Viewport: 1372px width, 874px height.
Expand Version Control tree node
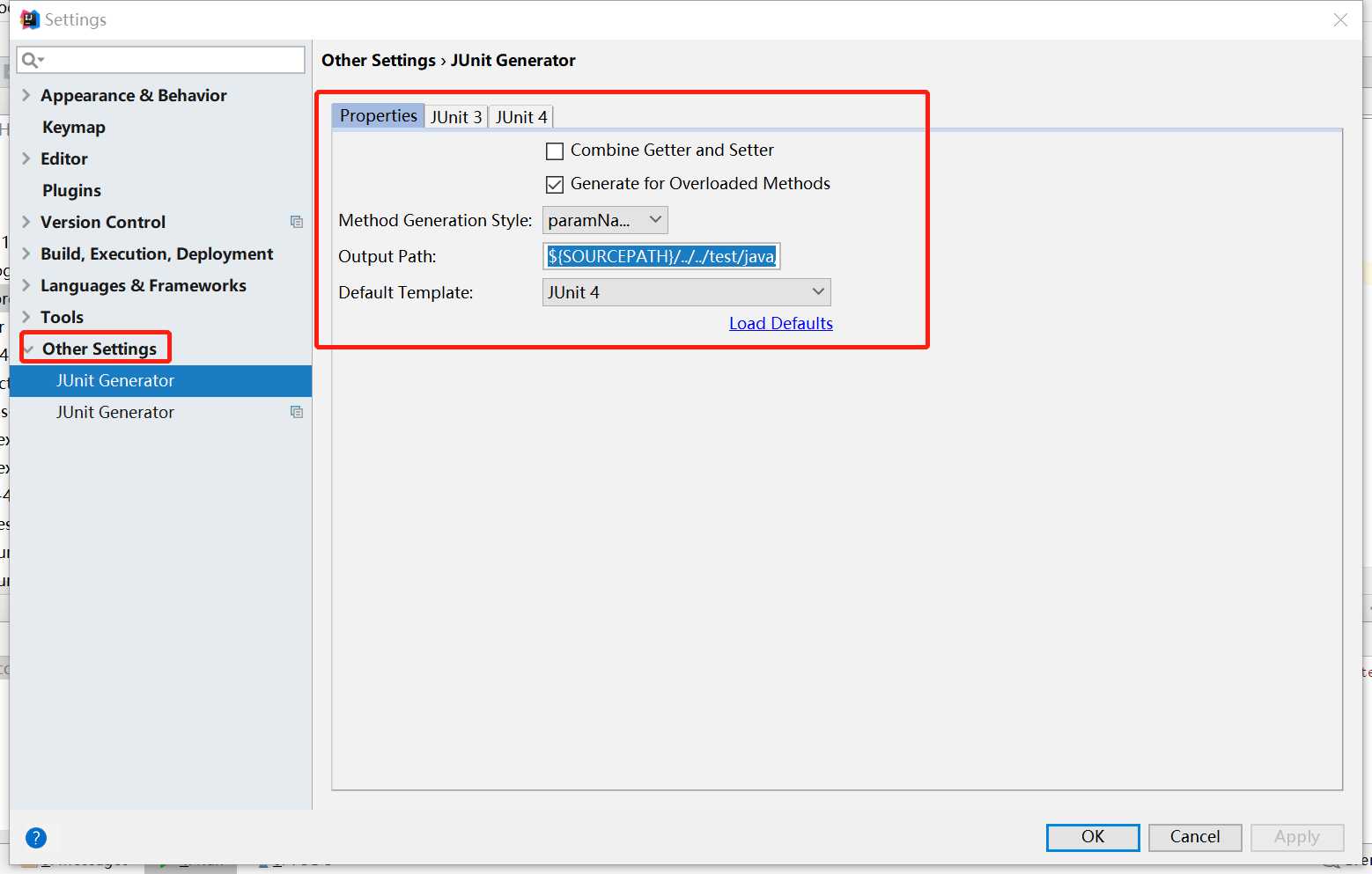pyautogui.click(x=26, y=222)
